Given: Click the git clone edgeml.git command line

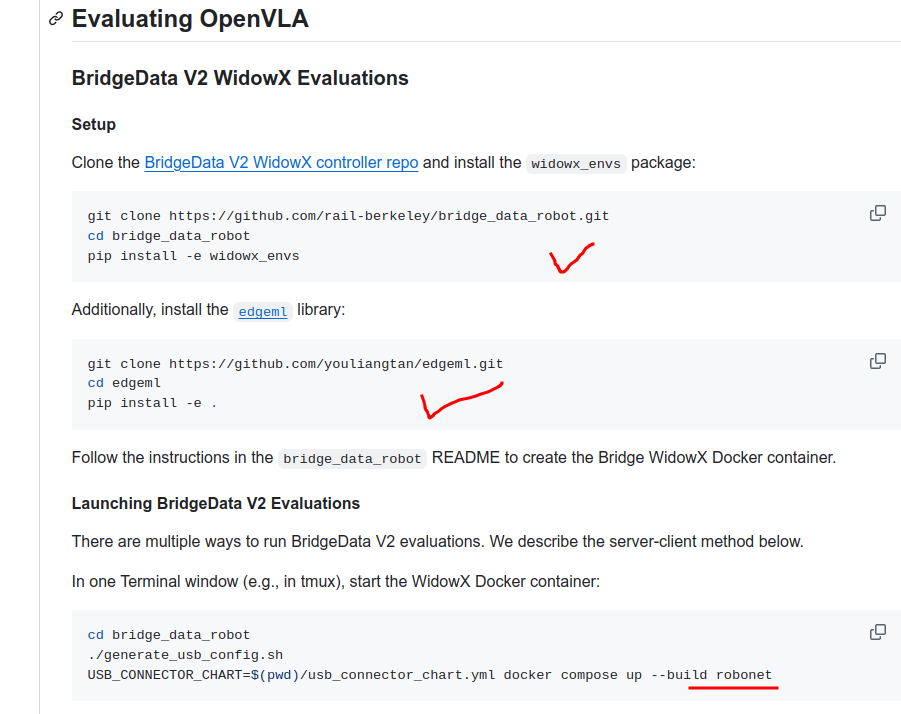Looking at the screenshot, I should click(294, 363).
